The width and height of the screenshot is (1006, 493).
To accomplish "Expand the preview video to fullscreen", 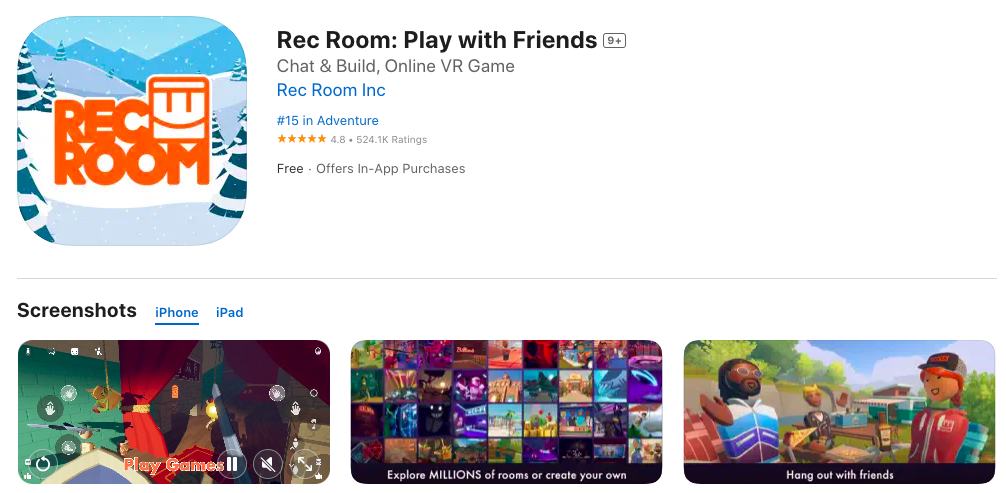I will 305,463.
